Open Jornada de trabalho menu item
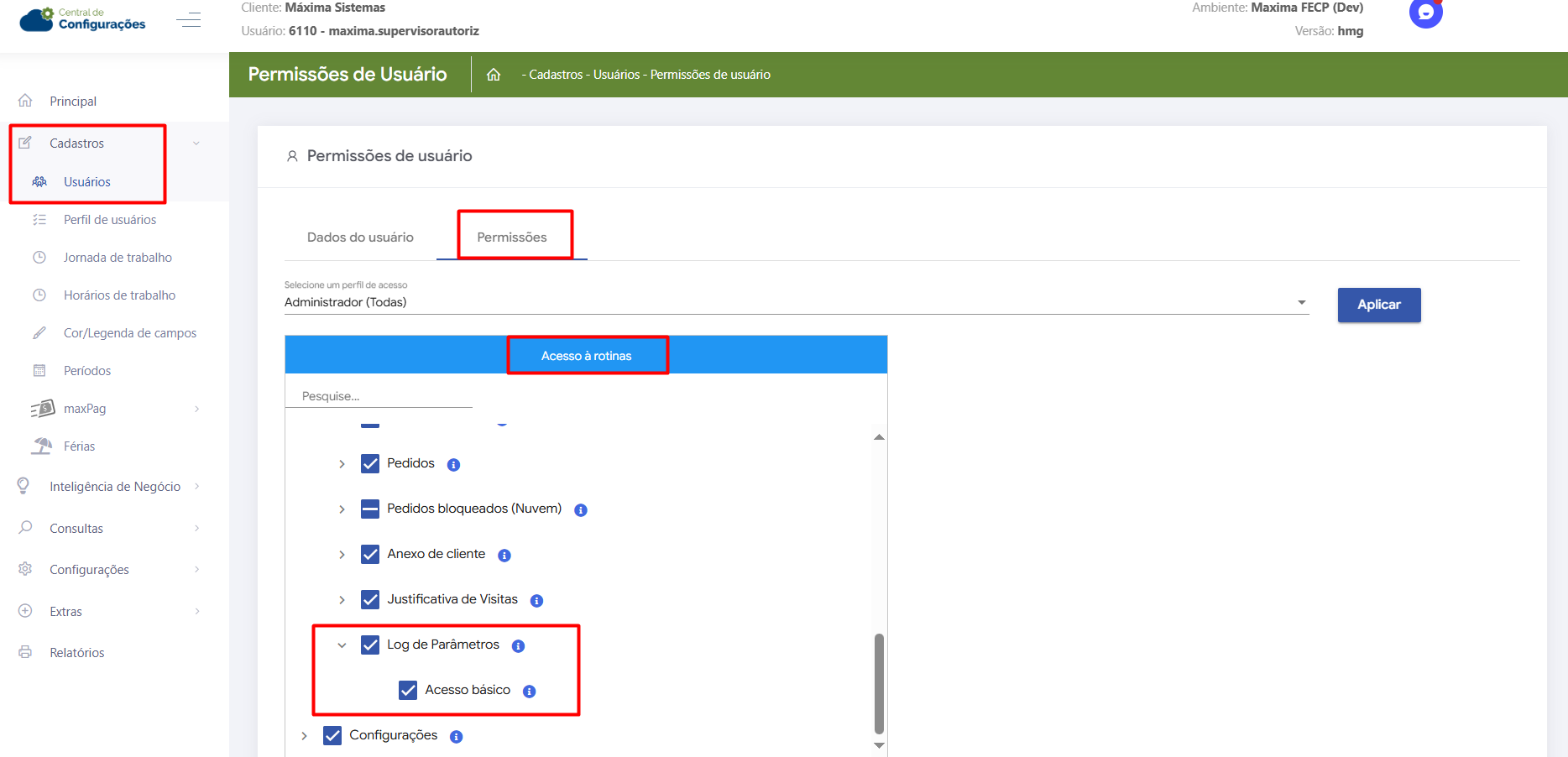 [118, 258]
